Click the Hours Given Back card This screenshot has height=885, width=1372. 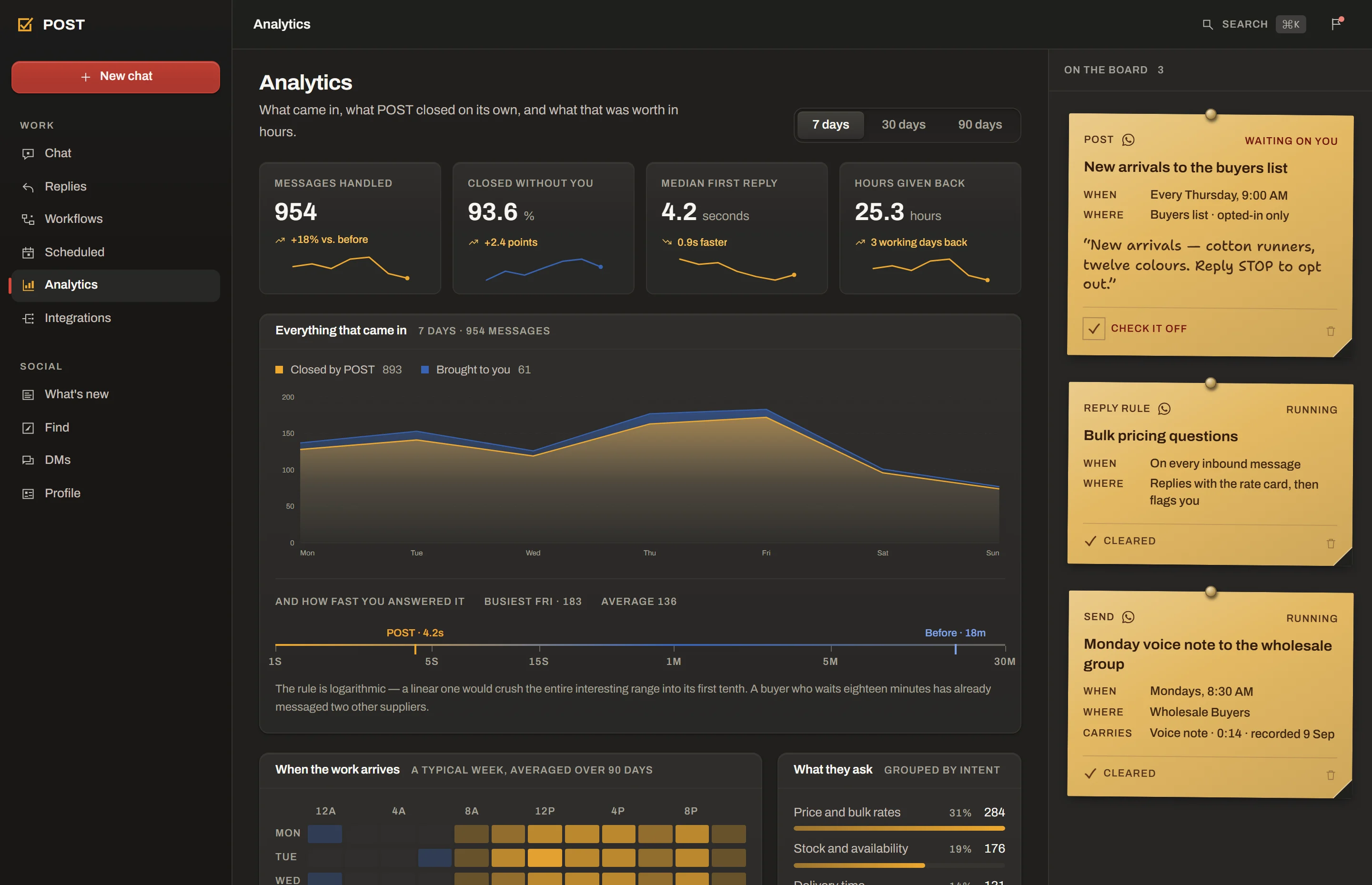[930, 228]
